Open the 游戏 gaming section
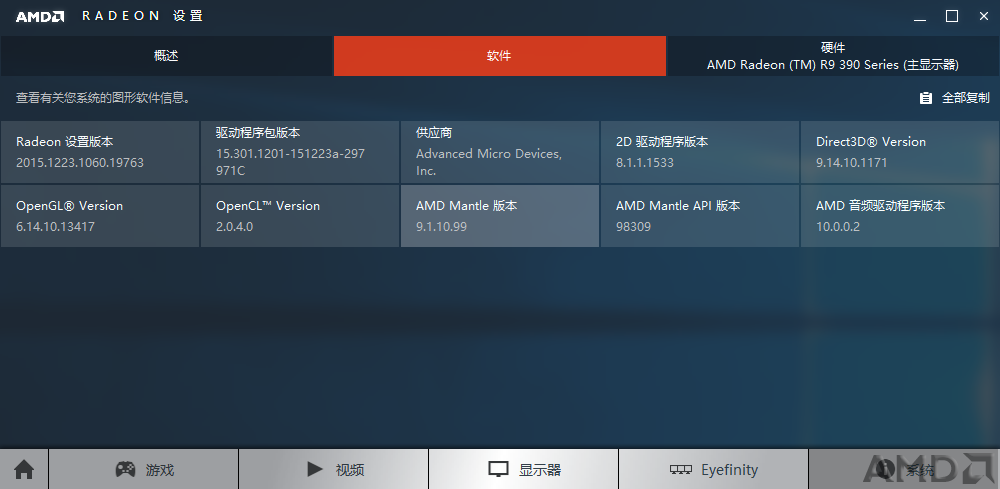 click(x=143, y=470)
